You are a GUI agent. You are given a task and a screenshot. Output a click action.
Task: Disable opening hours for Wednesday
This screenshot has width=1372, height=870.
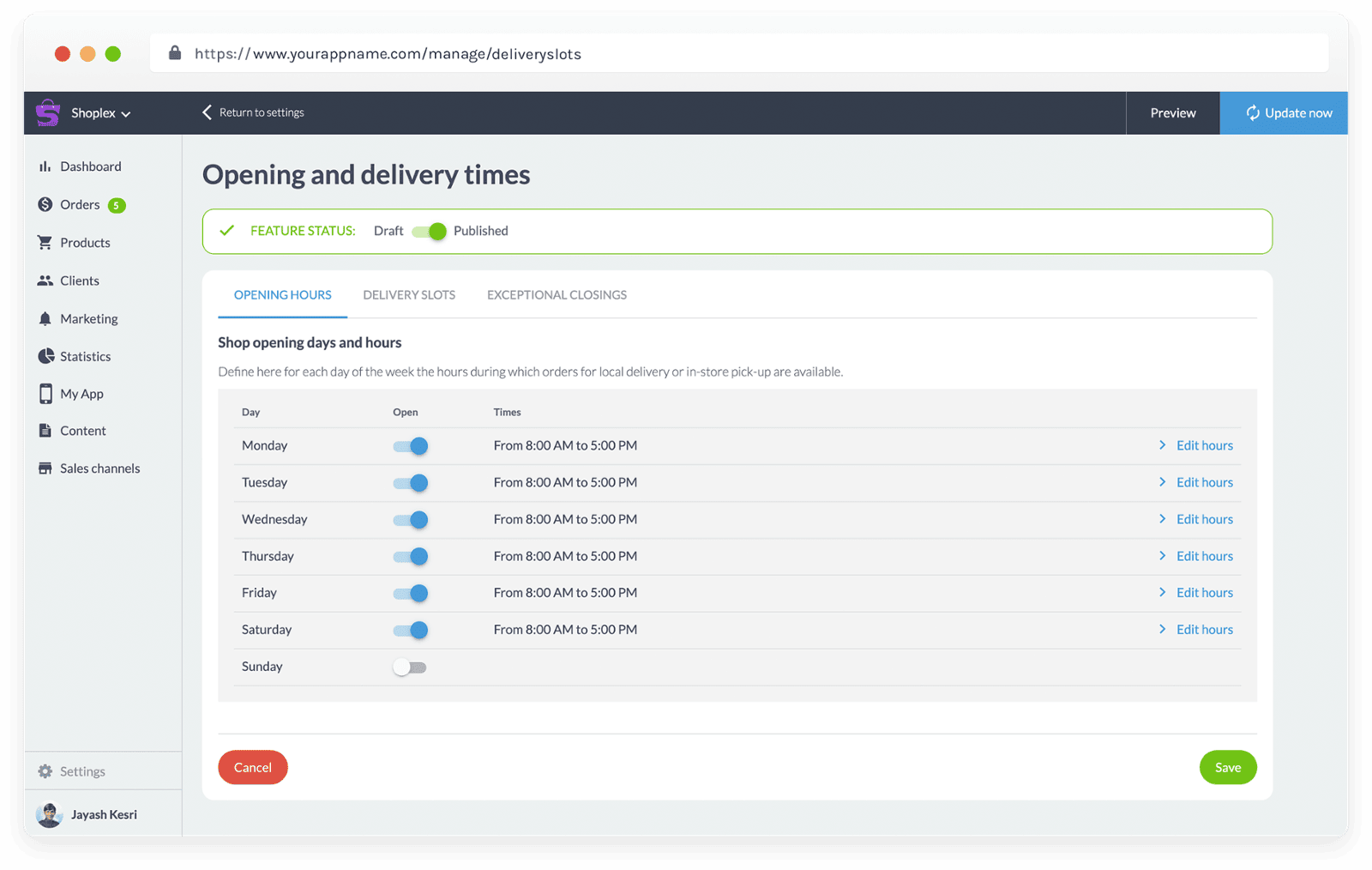tap(410, 519)
